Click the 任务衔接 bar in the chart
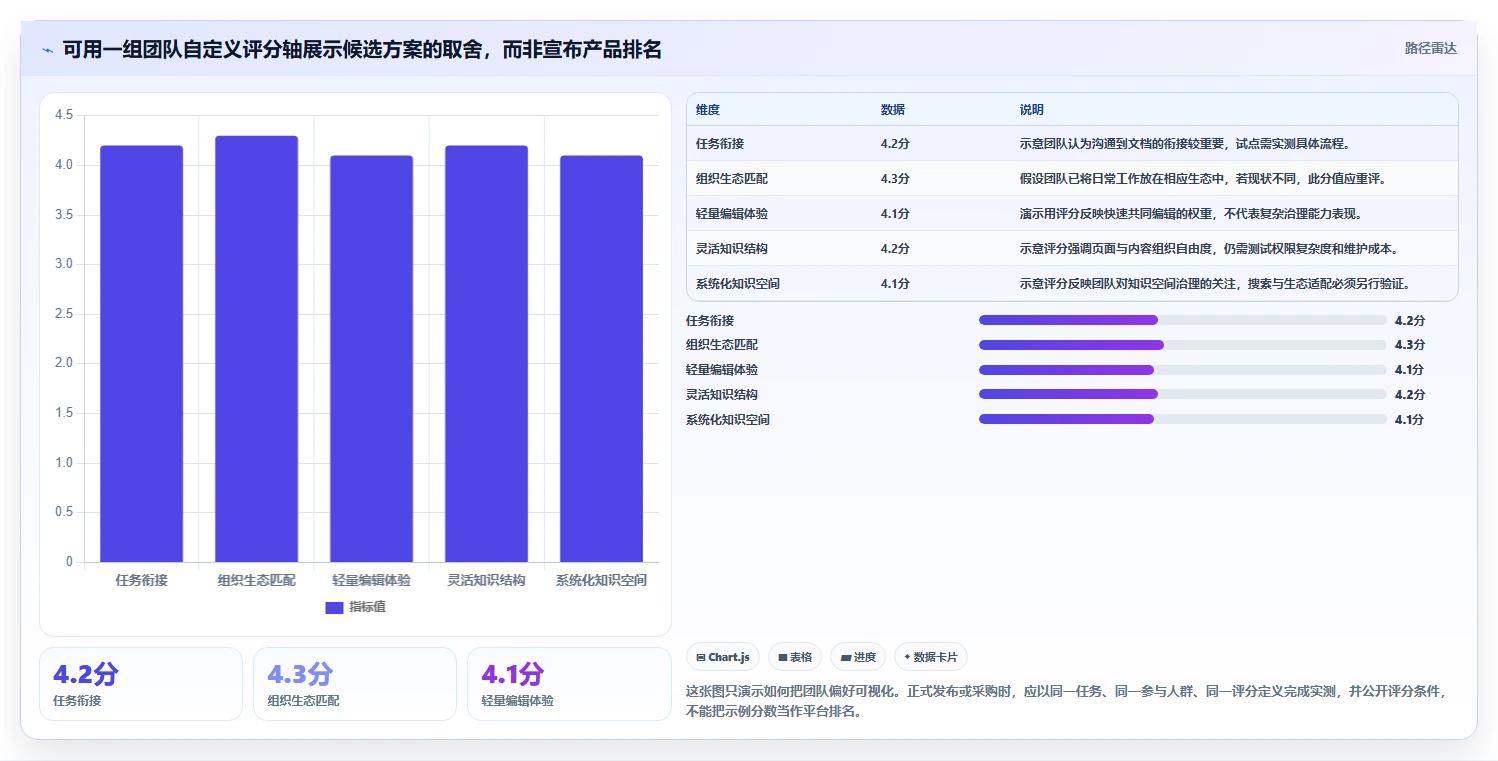Image resolution: width=1498 pixels, height=761 pixels. click(141, 354)
